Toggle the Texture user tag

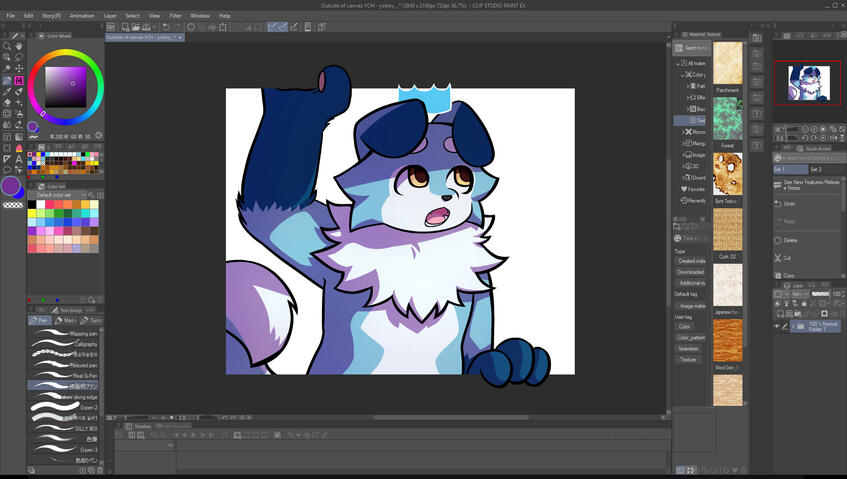(x=688, y=360)
